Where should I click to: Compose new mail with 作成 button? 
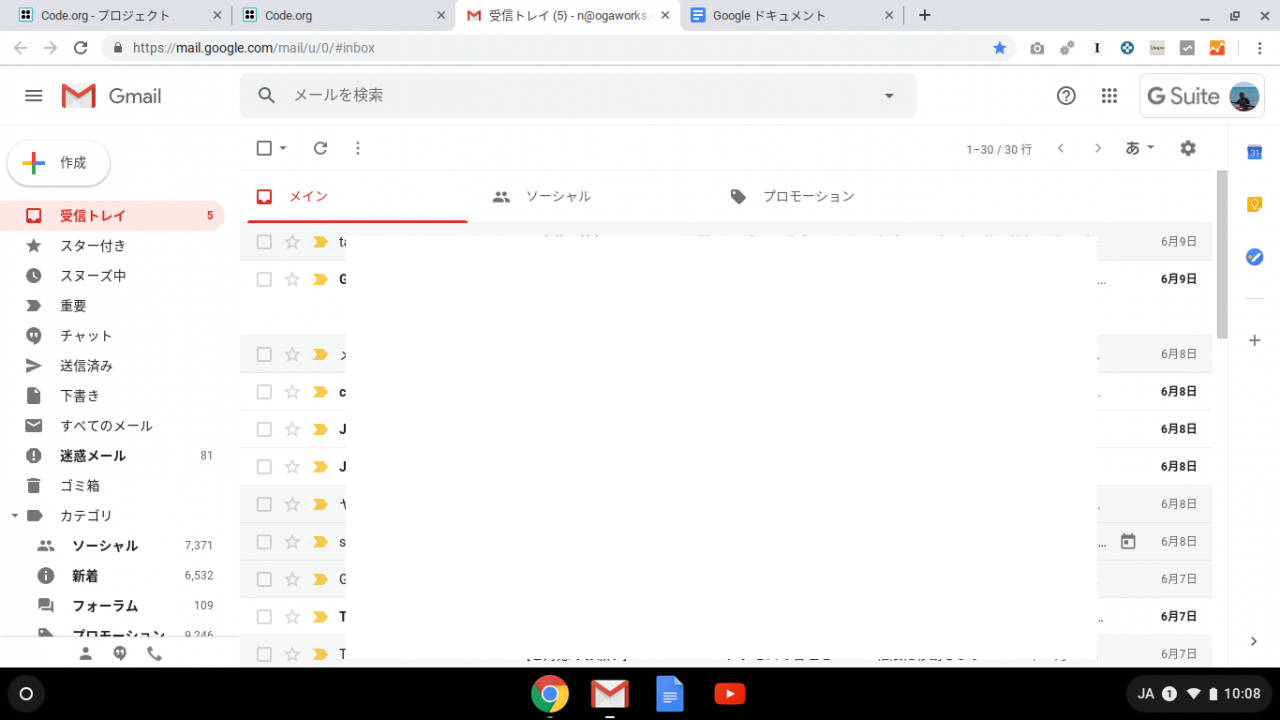[58, 163]
